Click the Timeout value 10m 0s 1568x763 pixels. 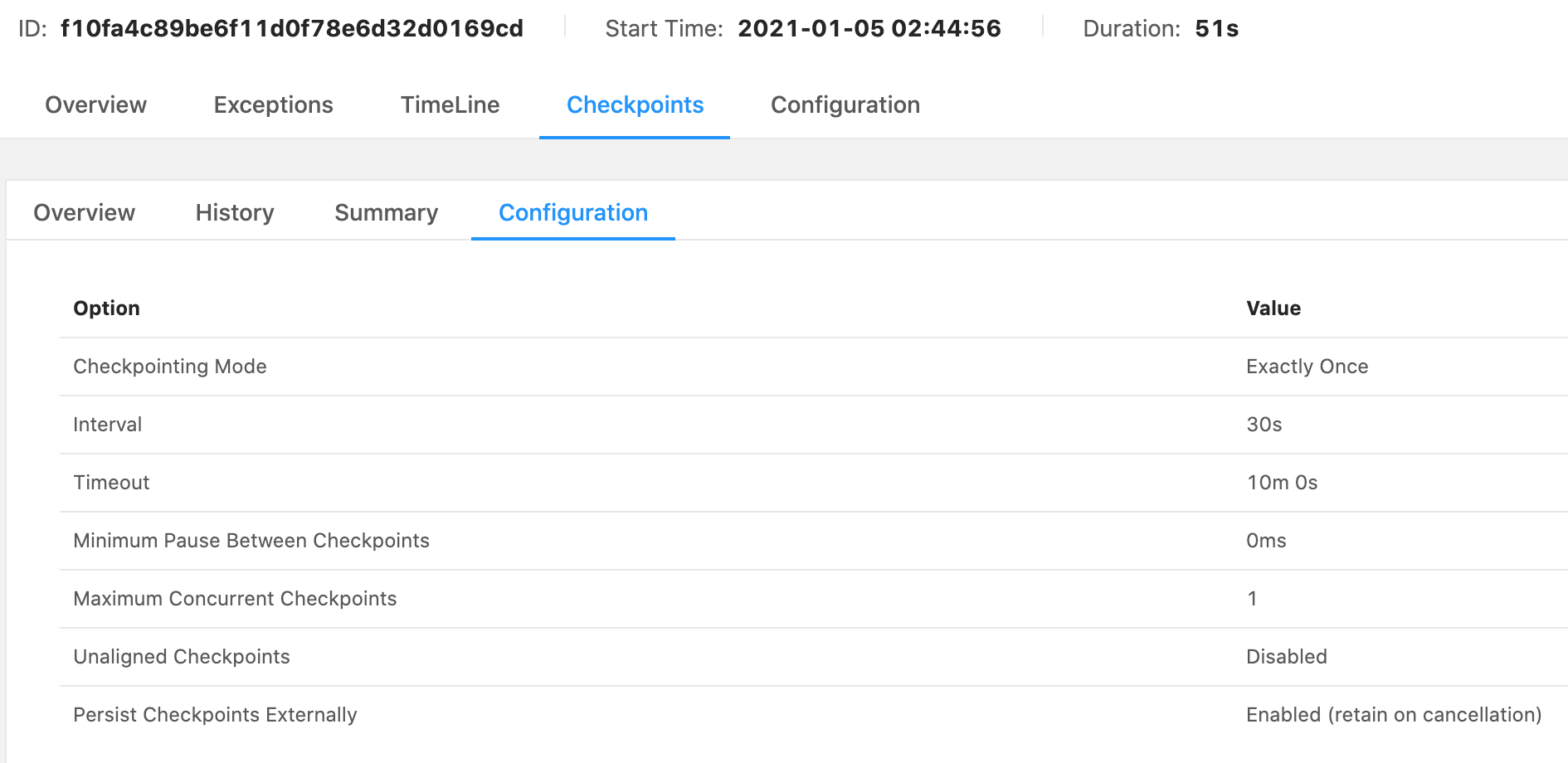[x=1282, y=483]
